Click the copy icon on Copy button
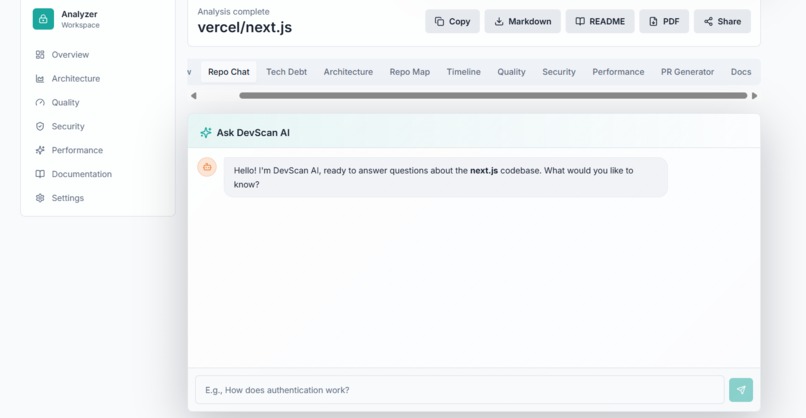The height and width of the screenshot is (418, 806). click(x=439, y=22)
